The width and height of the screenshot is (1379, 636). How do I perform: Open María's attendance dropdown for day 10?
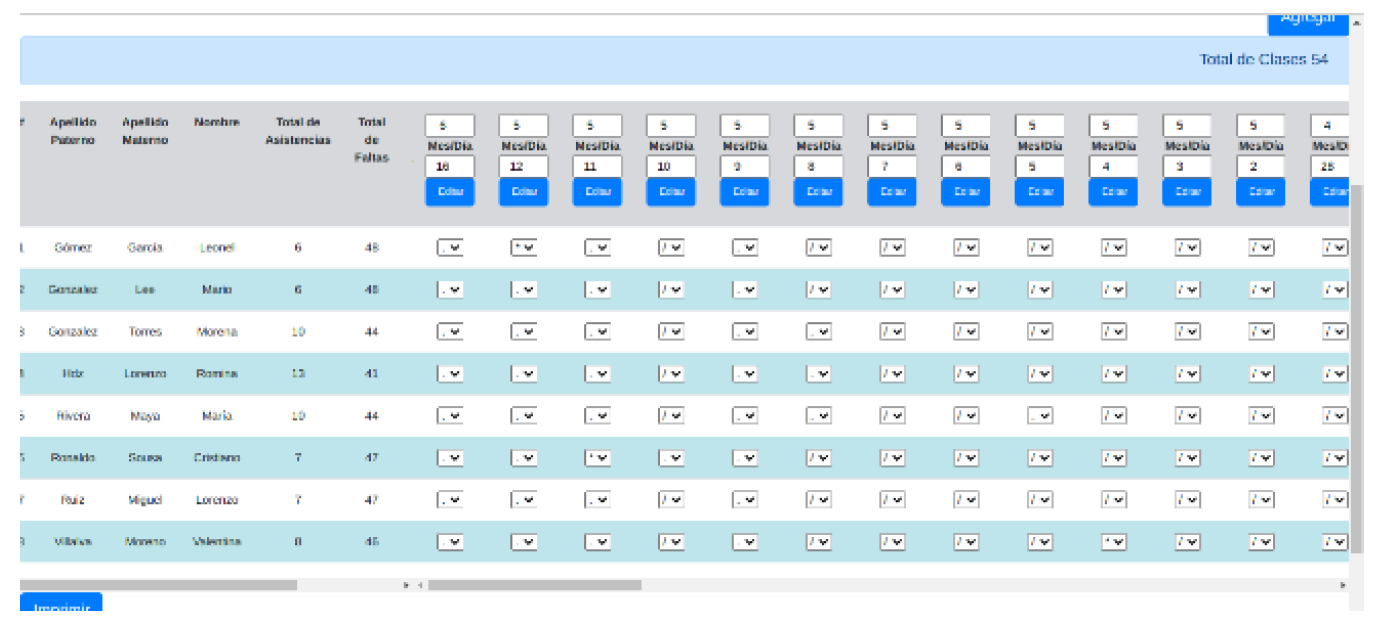(671, 416)
